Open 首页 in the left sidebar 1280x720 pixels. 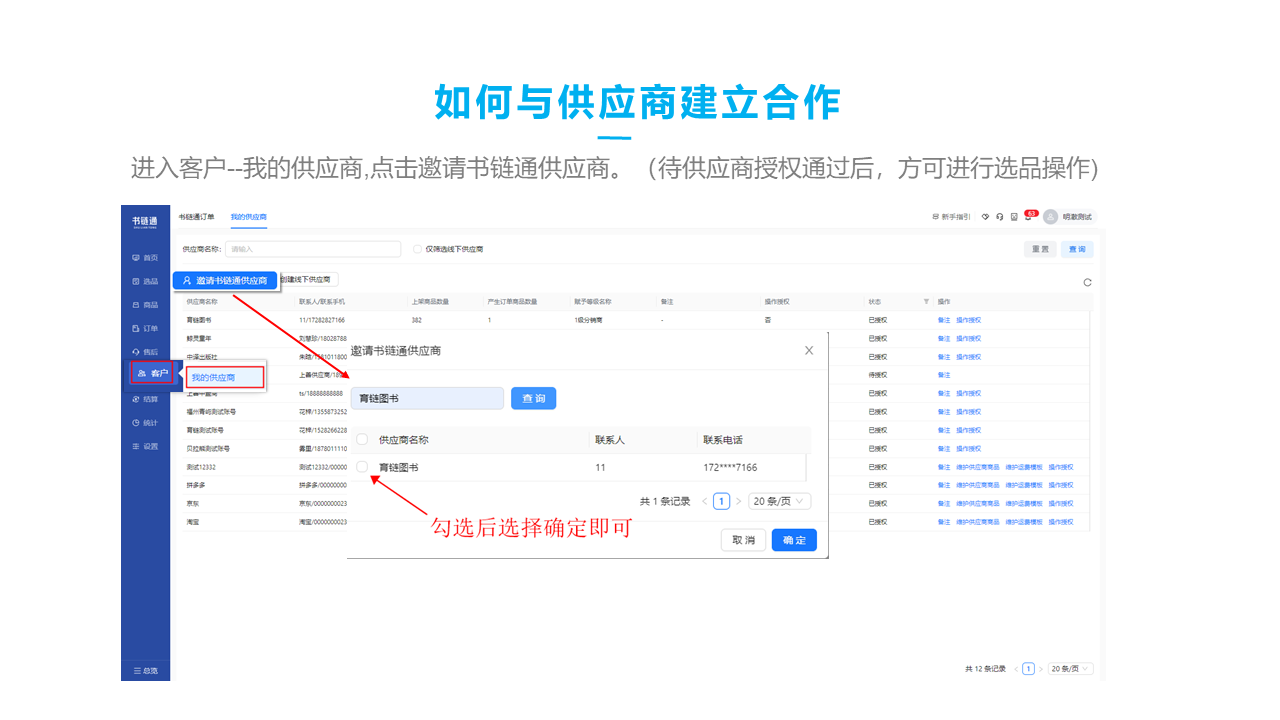coord(145,257)
